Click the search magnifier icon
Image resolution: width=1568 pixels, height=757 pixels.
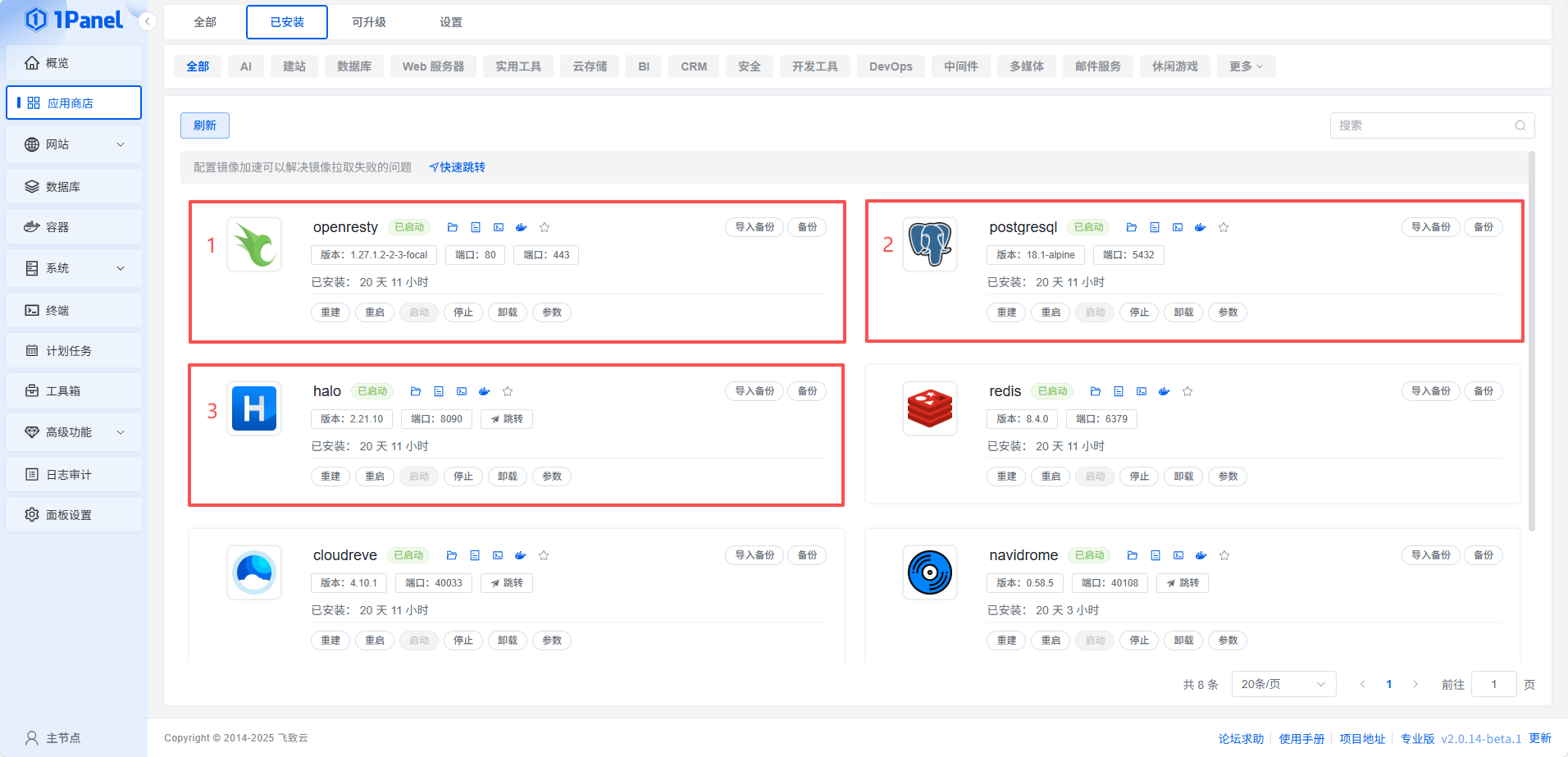point(1520,125)
